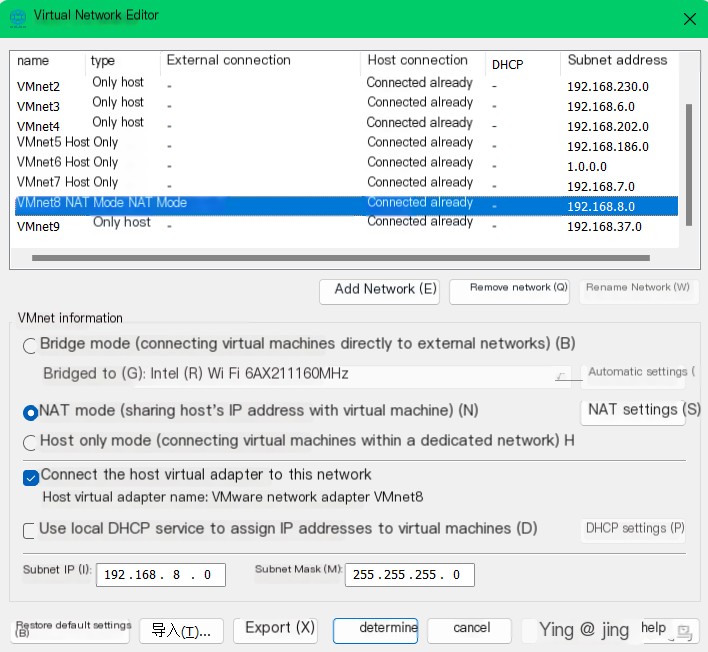The width and height of the screenshot is (708, 652).
Task: Click subnet address 192.168.7.0
Action: 601,186
